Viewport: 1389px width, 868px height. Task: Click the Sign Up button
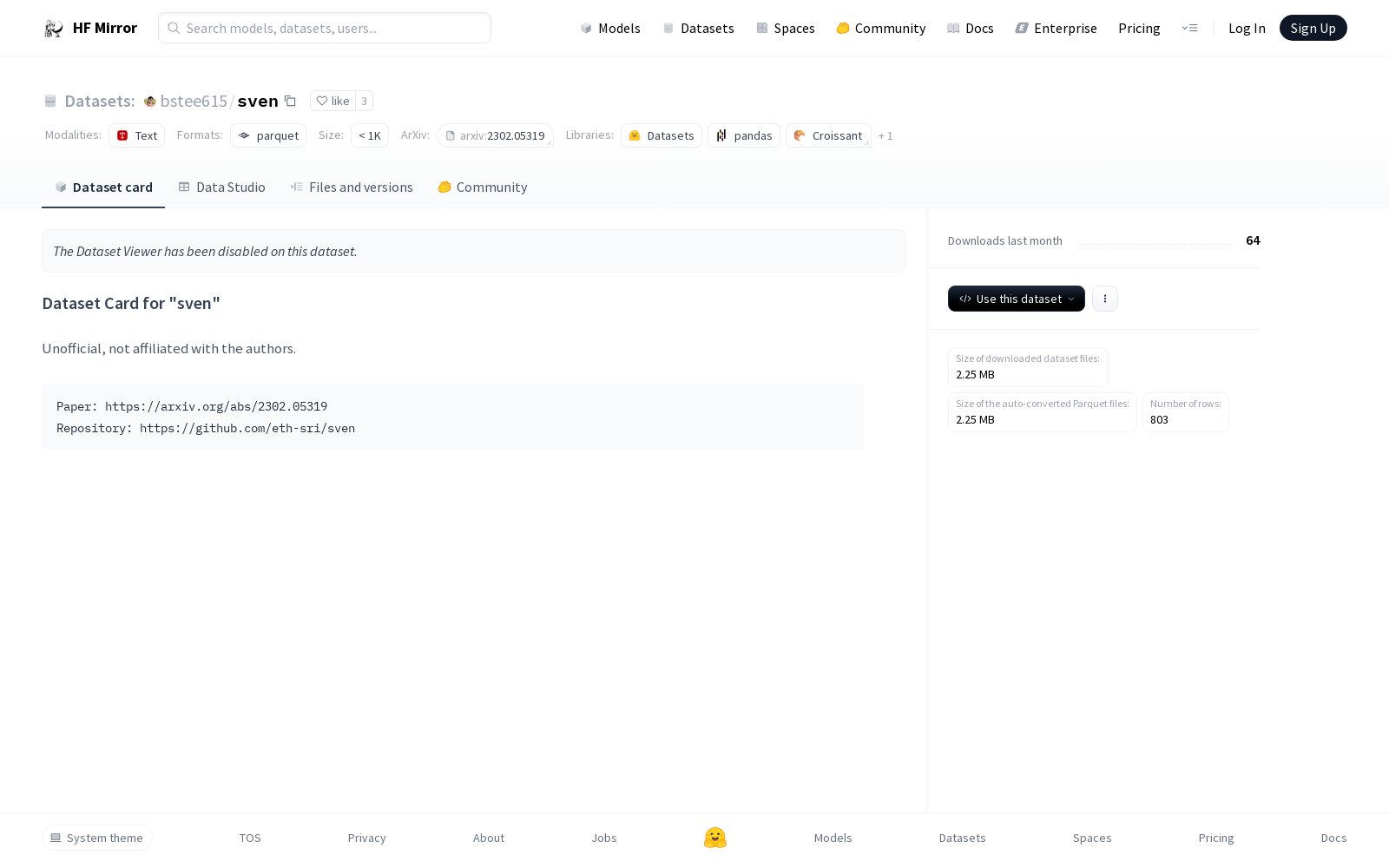point(1313,28)
